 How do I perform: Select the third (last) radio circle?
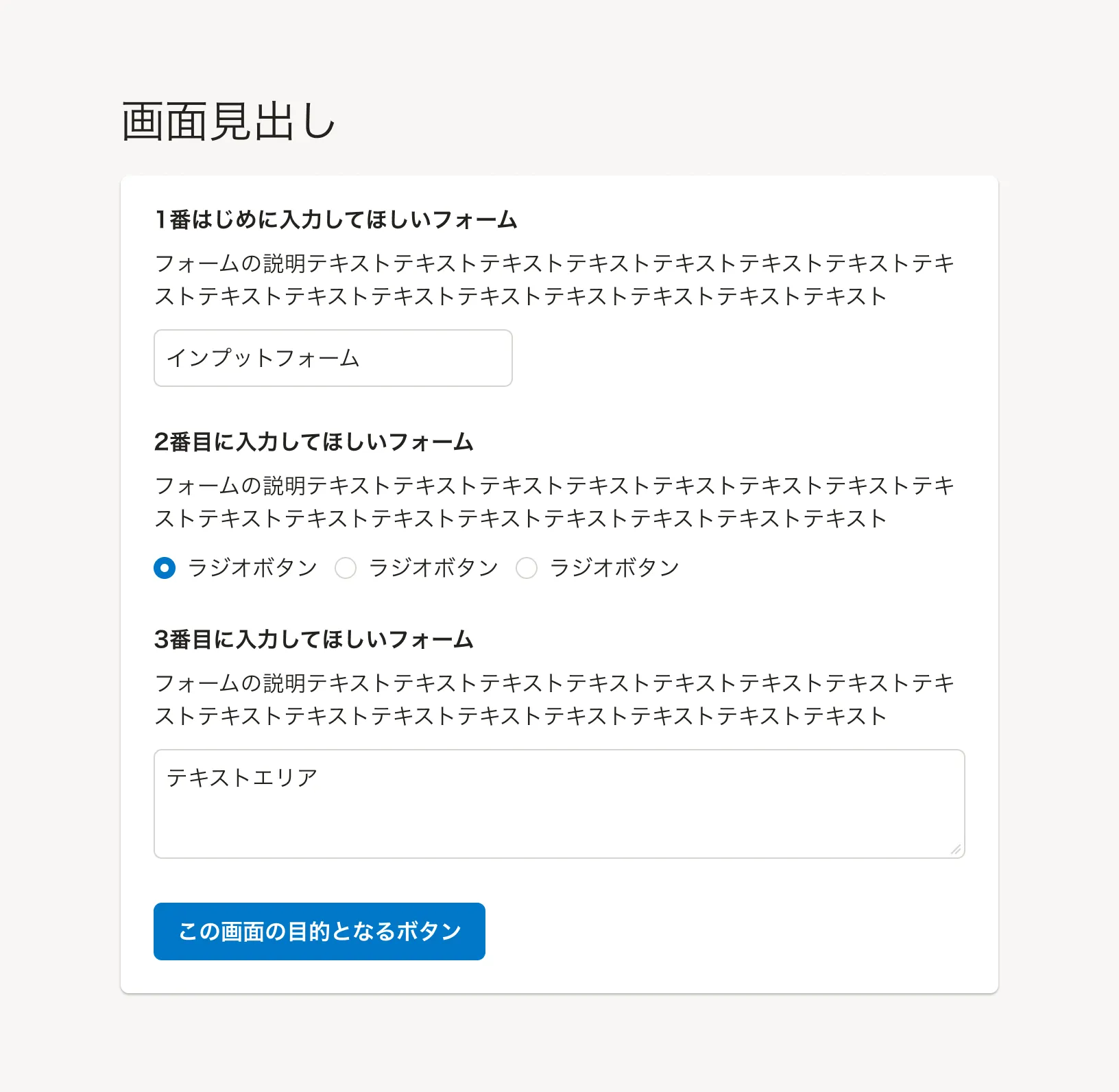527,568
